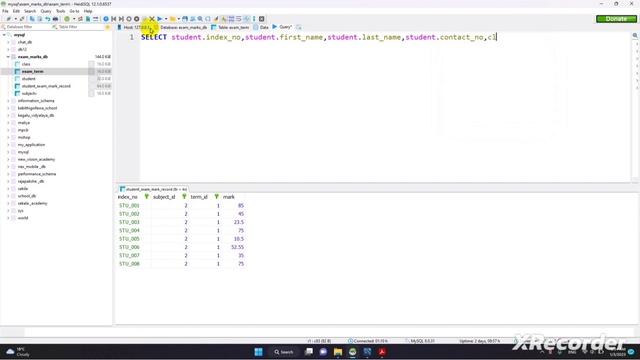Image resolution: width=640 pixels, height=360 pixels.
Task: Open the blue Help toolbar icon
Action: pyautogui.click(x=106, y=19)
